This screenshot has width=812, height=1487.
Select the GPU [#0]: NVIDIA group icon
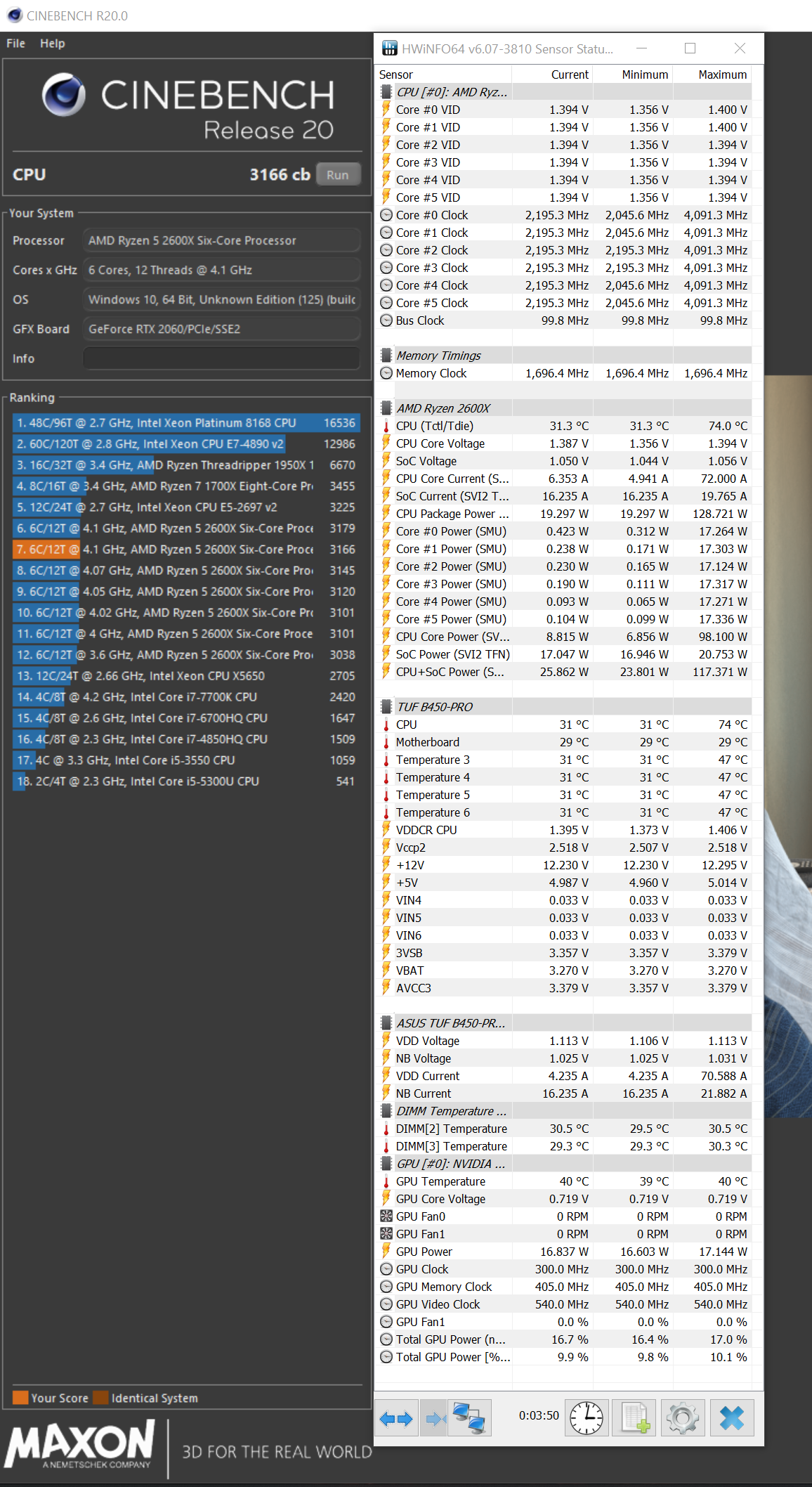[x=386, y=1164]
